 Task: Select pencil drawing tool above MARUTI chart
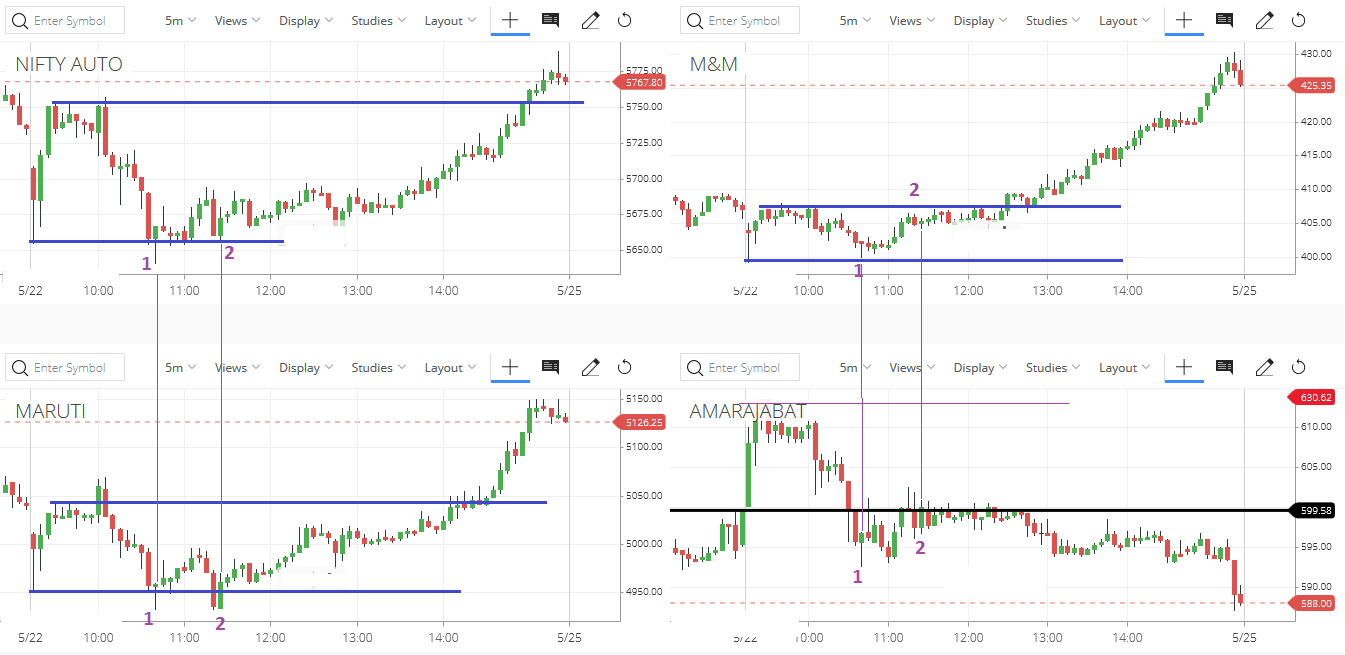[590, 367]
